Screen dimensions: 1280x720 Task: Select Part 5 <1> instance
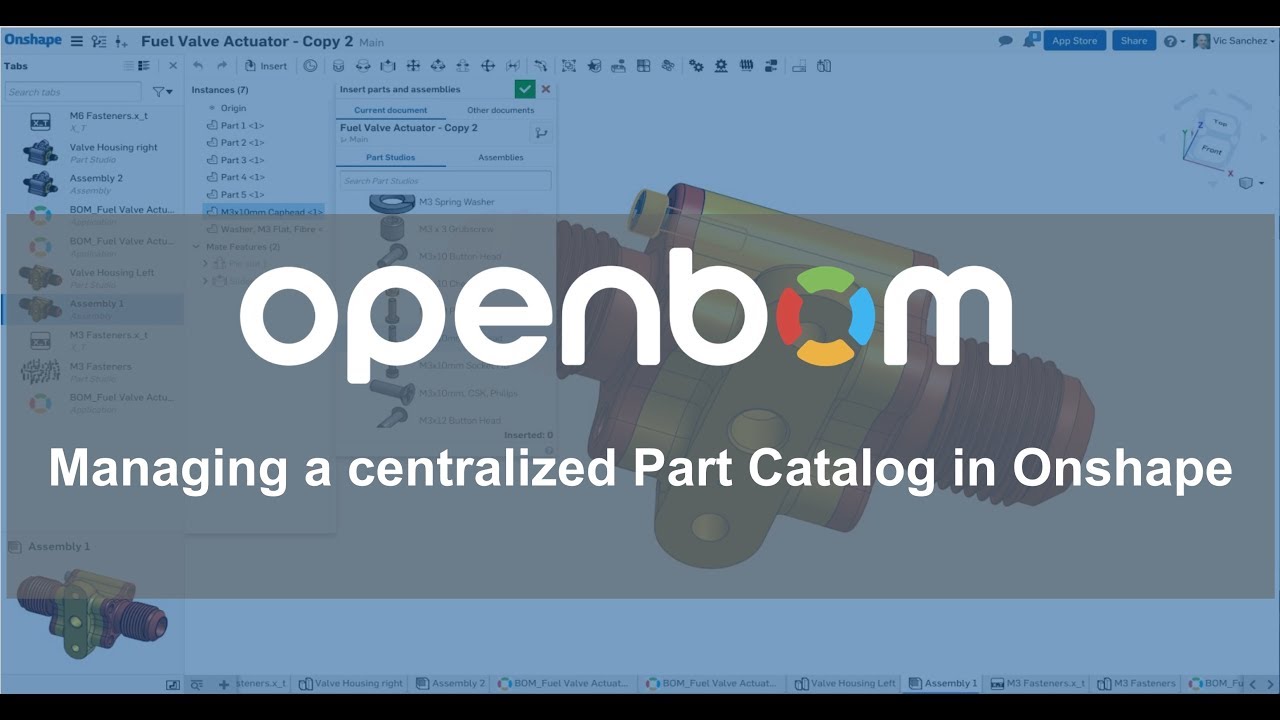(x=236, y=194)
